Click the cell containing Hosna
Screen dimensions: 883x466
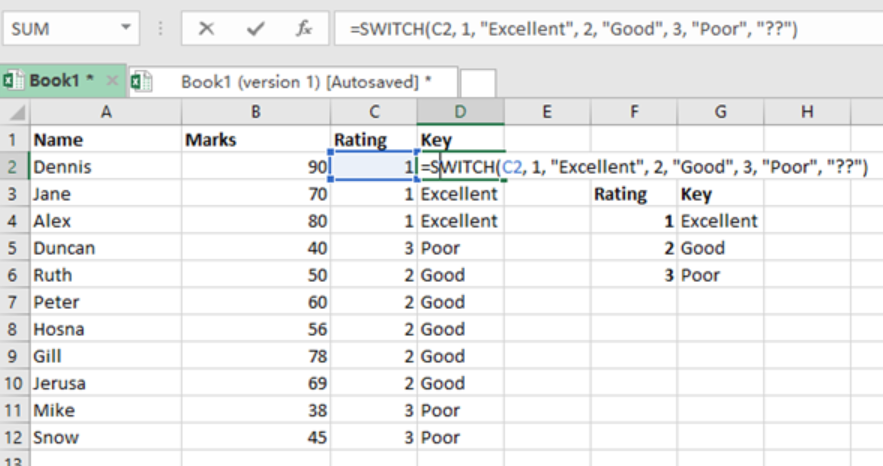point(106,329)
